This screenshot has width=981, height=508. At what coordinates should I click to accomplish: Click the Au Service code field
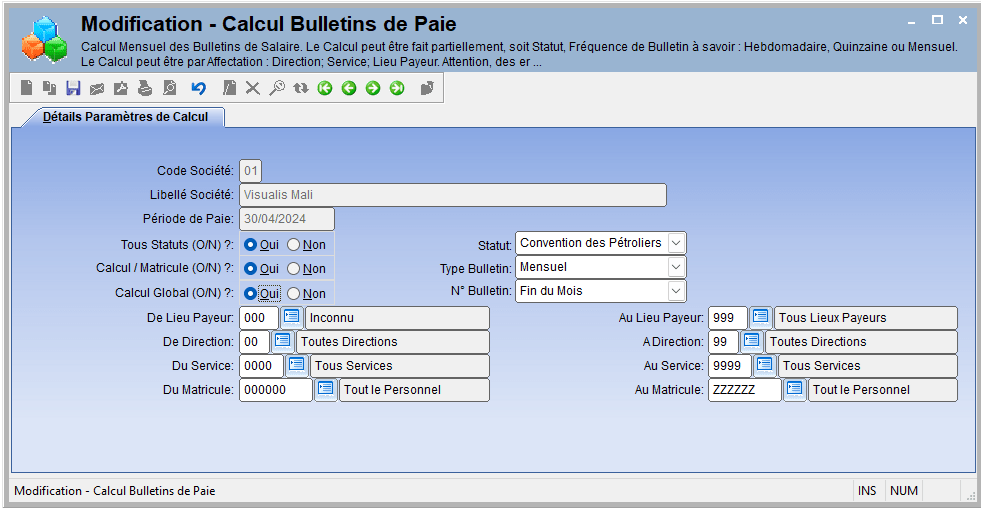pyautogui.click(x=729, y=366)
